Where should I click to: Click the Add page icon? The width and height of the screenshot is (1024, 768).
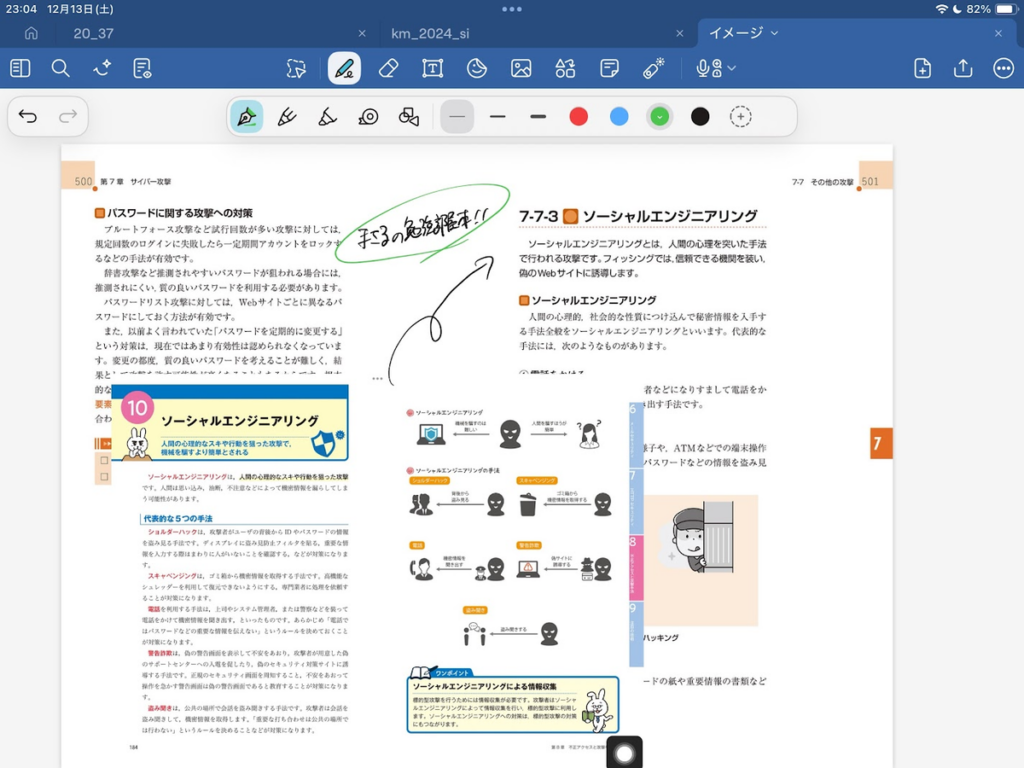click(x=922, y=68)
